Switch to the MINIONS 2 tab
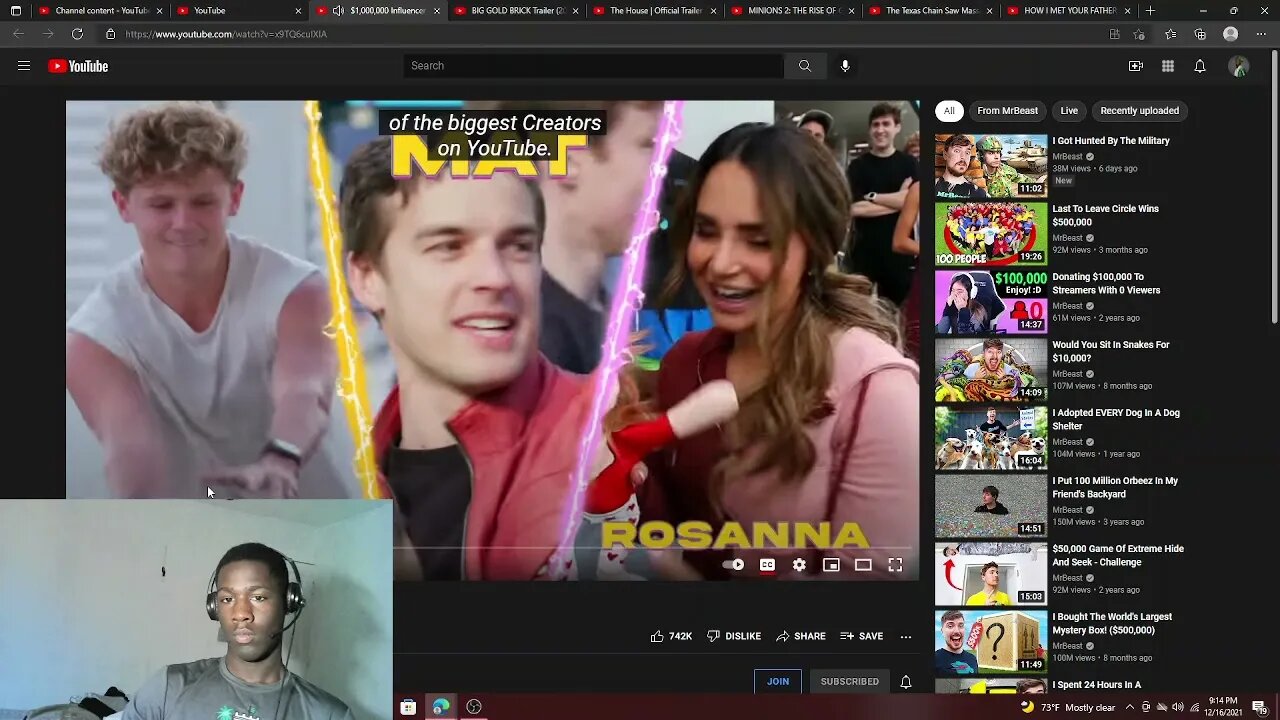This screenshot has width=1280, height=720. (x=794, y=10)
